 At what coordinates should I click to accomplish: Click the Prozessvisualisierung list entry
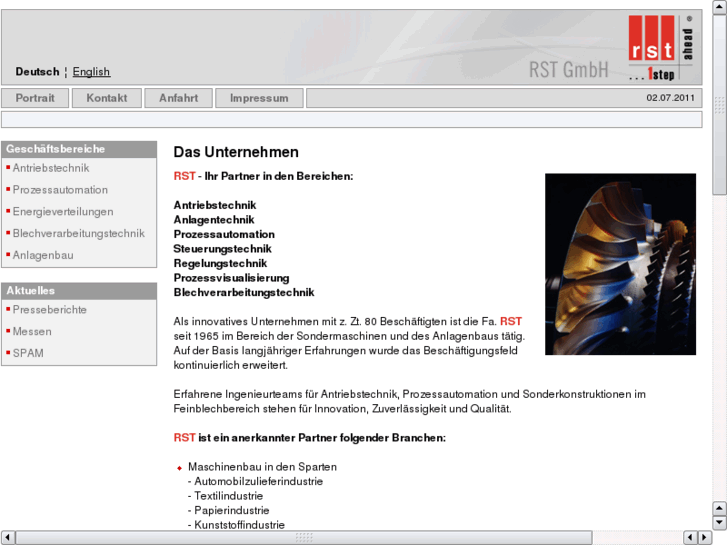(231, 278)
